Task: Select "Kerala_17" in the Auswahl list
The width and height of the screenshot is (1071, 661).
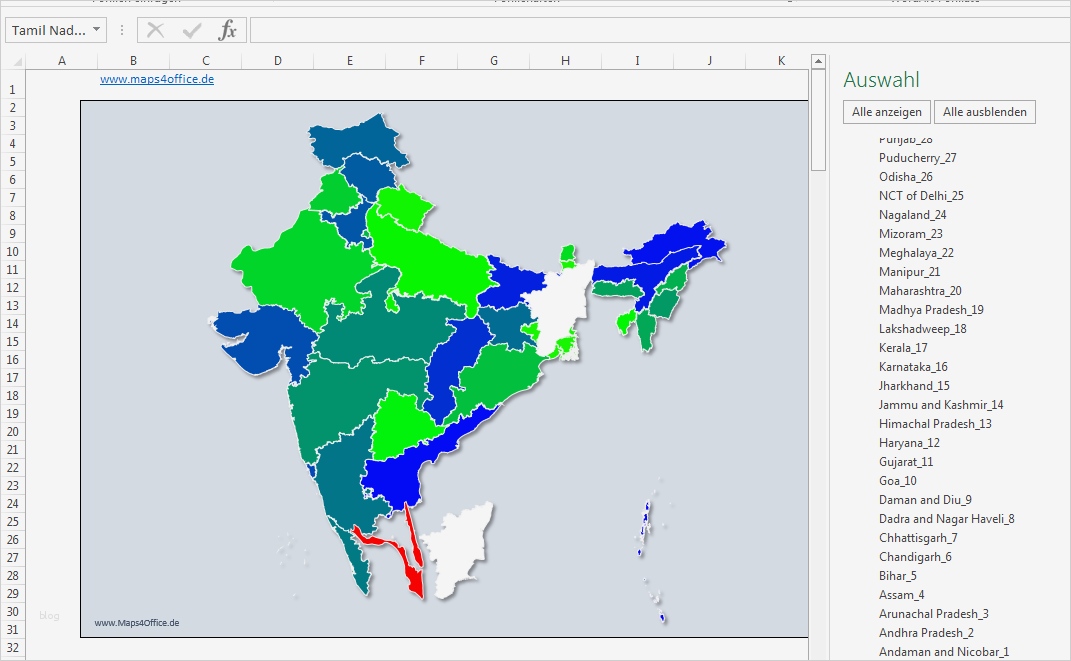Action: (x=902, y=347)
